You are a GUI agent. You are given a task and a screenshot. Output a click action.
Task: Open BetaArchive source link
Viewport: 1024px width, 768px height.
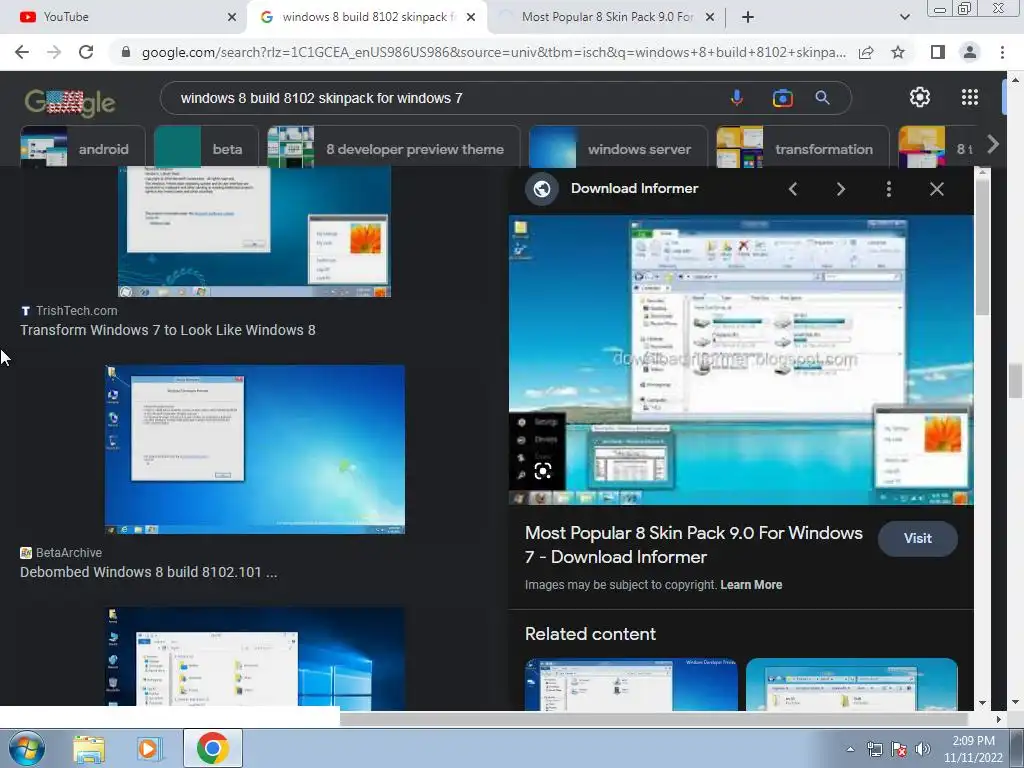(69, 552)
